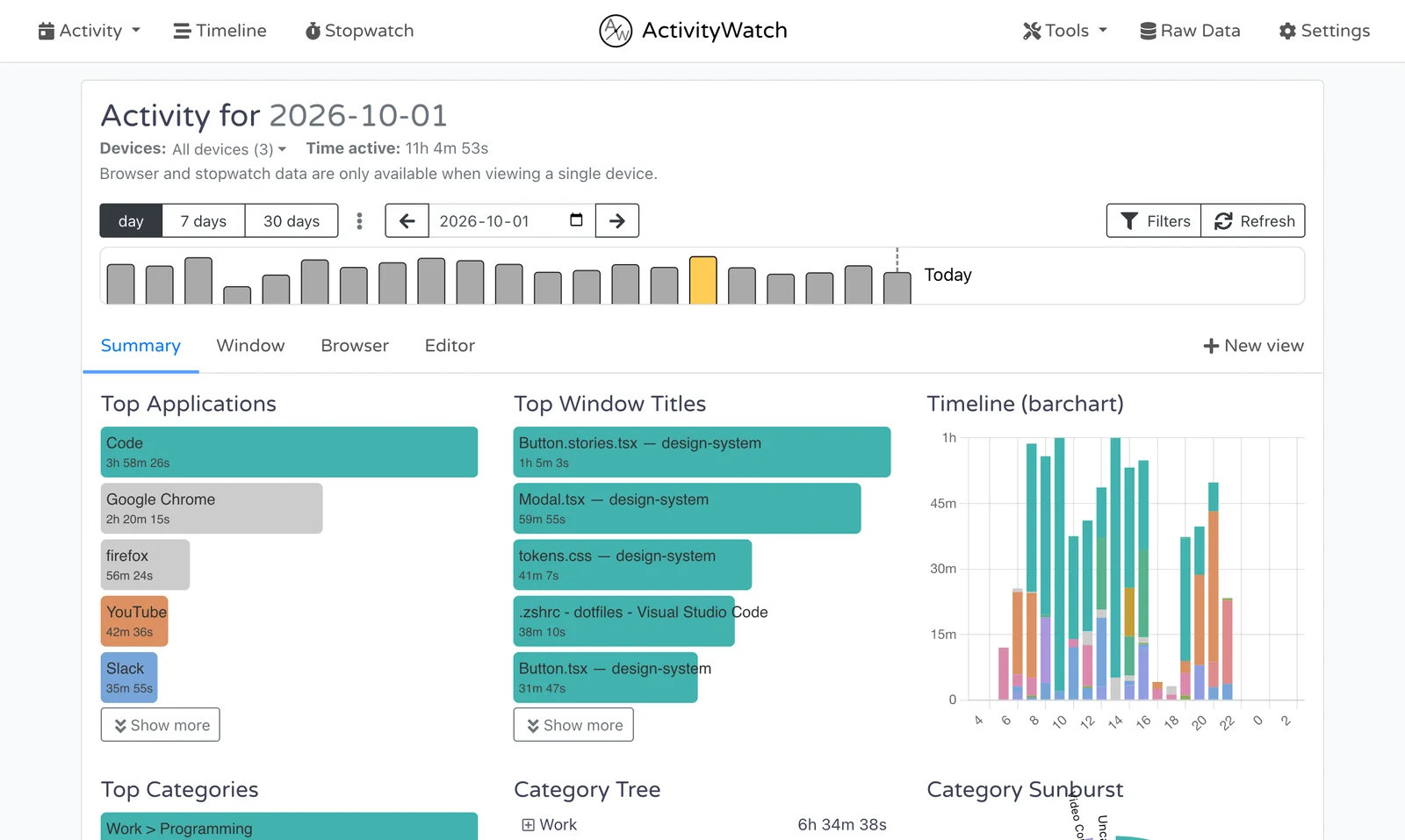Show more Top Window Titles
This screenshot has width=1405, height=840.
tap(573, 725)
